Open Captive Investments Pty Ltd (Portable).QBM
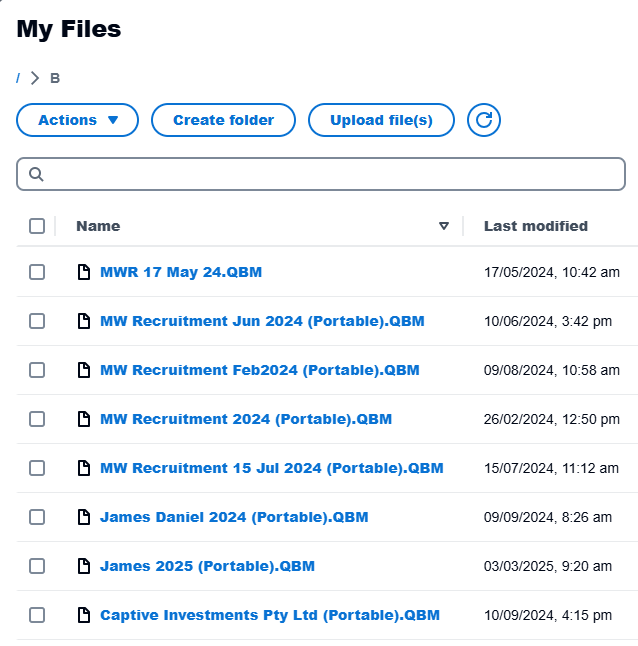The image size is (638, 646). click(270, 615)
